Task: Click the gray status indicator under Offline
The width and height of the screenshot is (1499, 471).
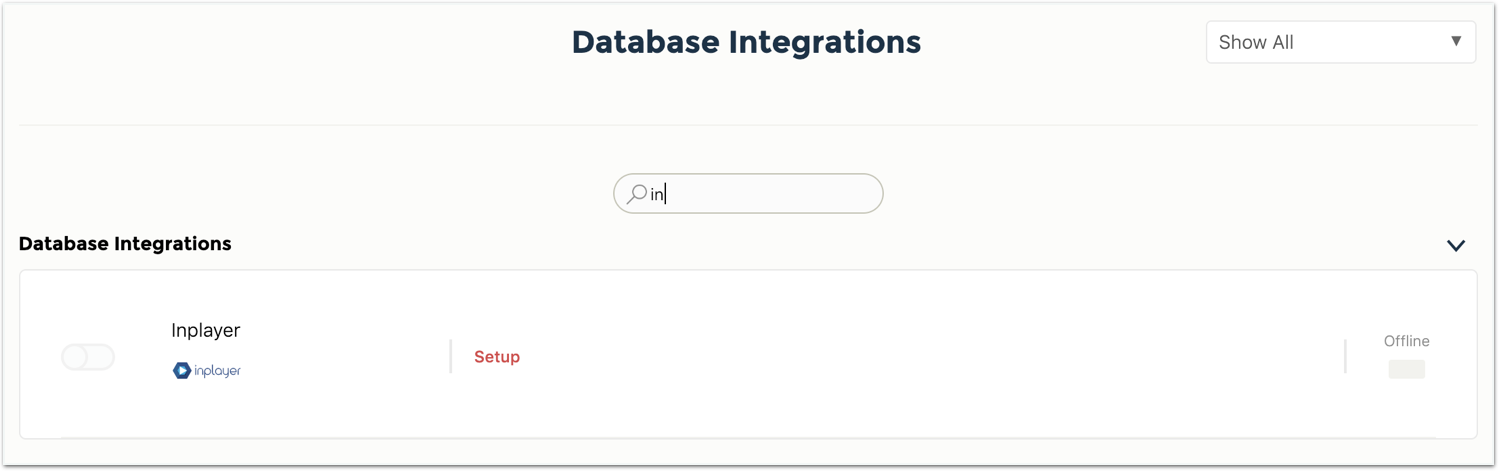Action: tap(1406, 369)
